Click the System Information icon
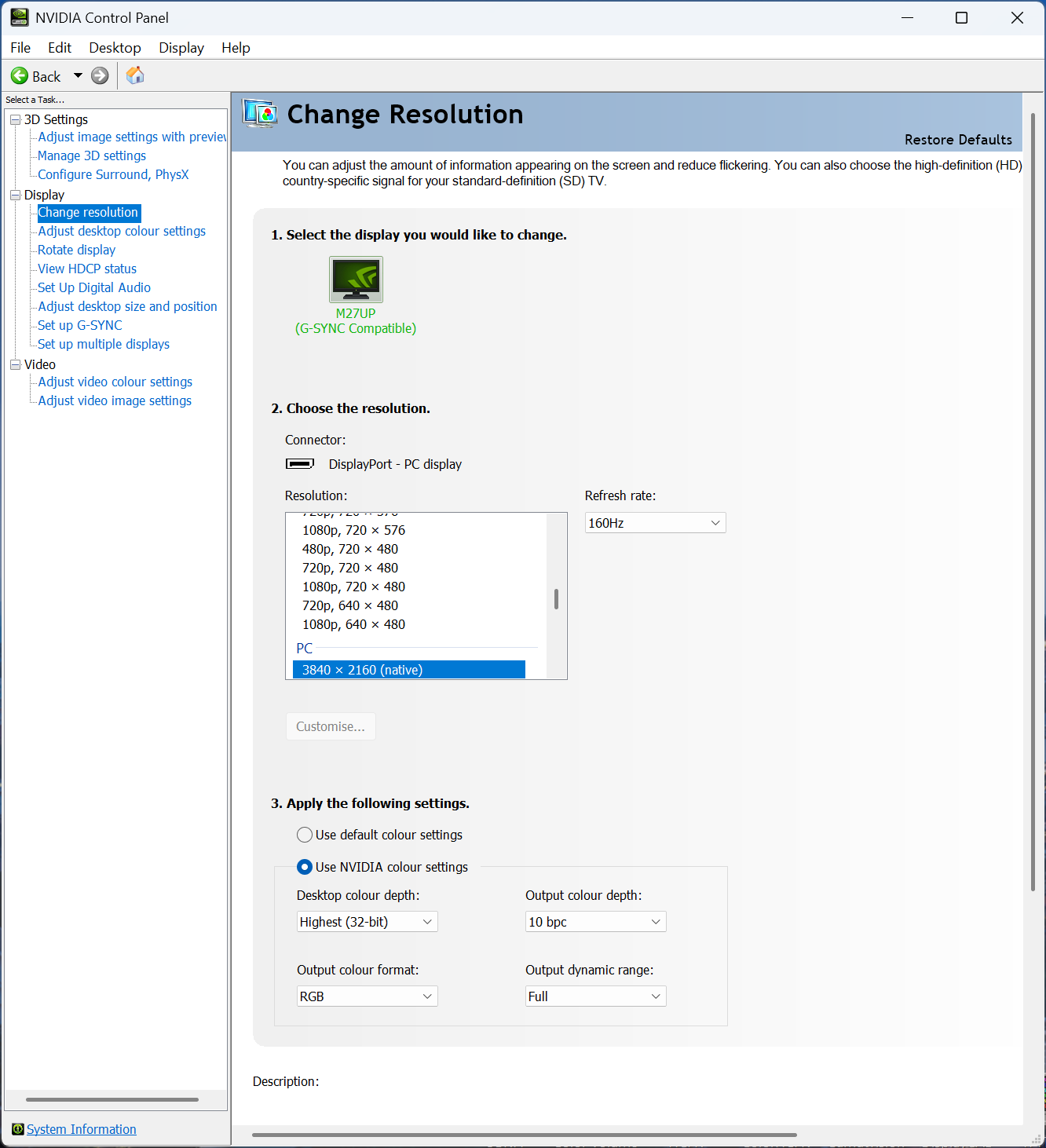The image size is (1046, 1148). point(17,1129)
